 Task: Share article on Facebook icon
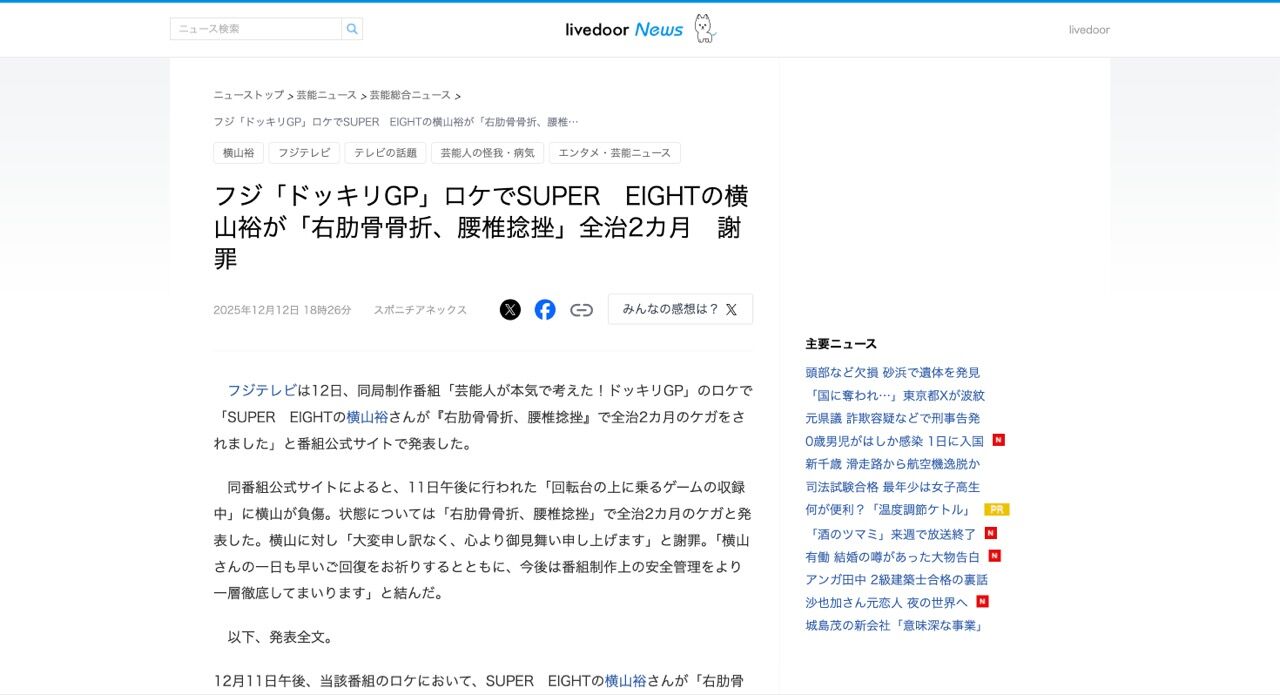(545, 310)
